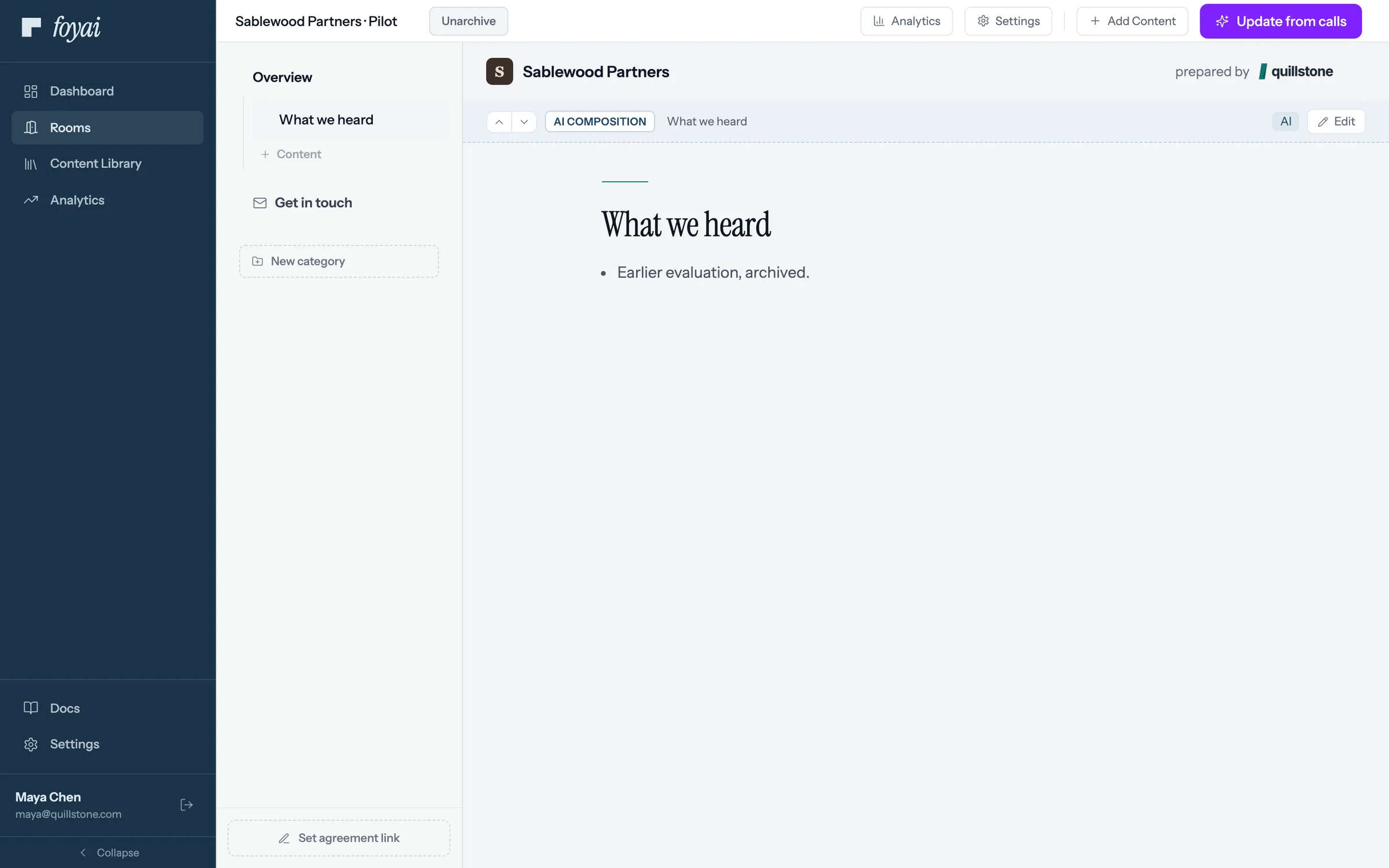The height and width of the screenshot is (868, 1389).
Task: Select What we heard tree item
Action: coord(351,120)
